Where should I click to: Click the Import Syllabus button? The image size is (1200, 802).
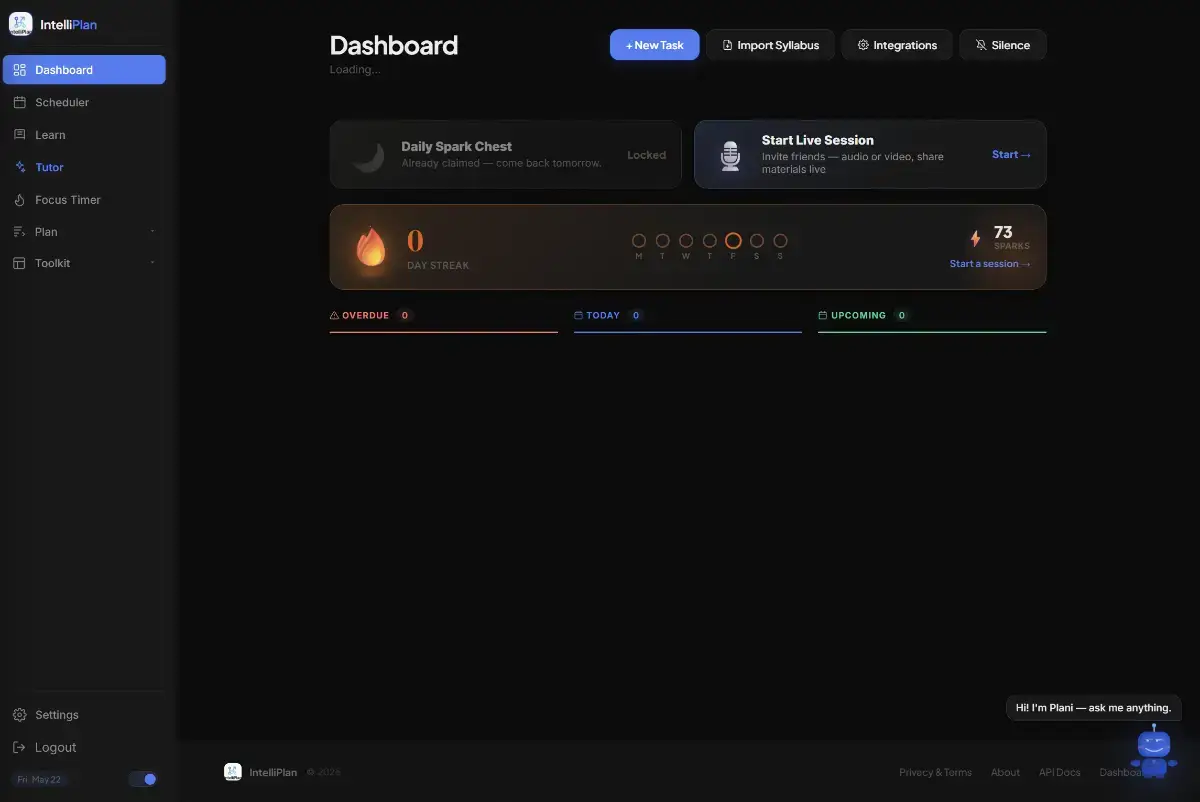tap(771, 45)
